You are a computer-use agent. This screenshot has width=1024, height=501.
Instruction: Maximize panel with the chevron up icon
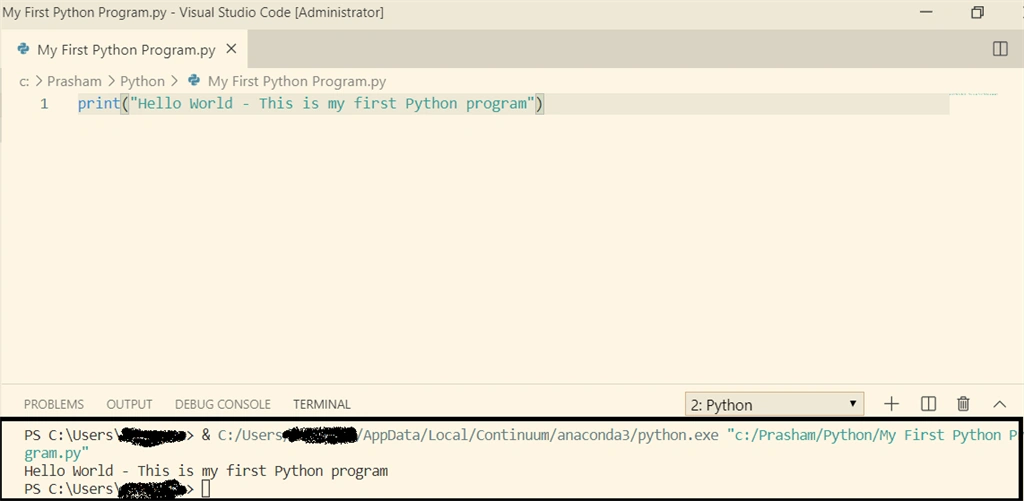click(999, 404)
